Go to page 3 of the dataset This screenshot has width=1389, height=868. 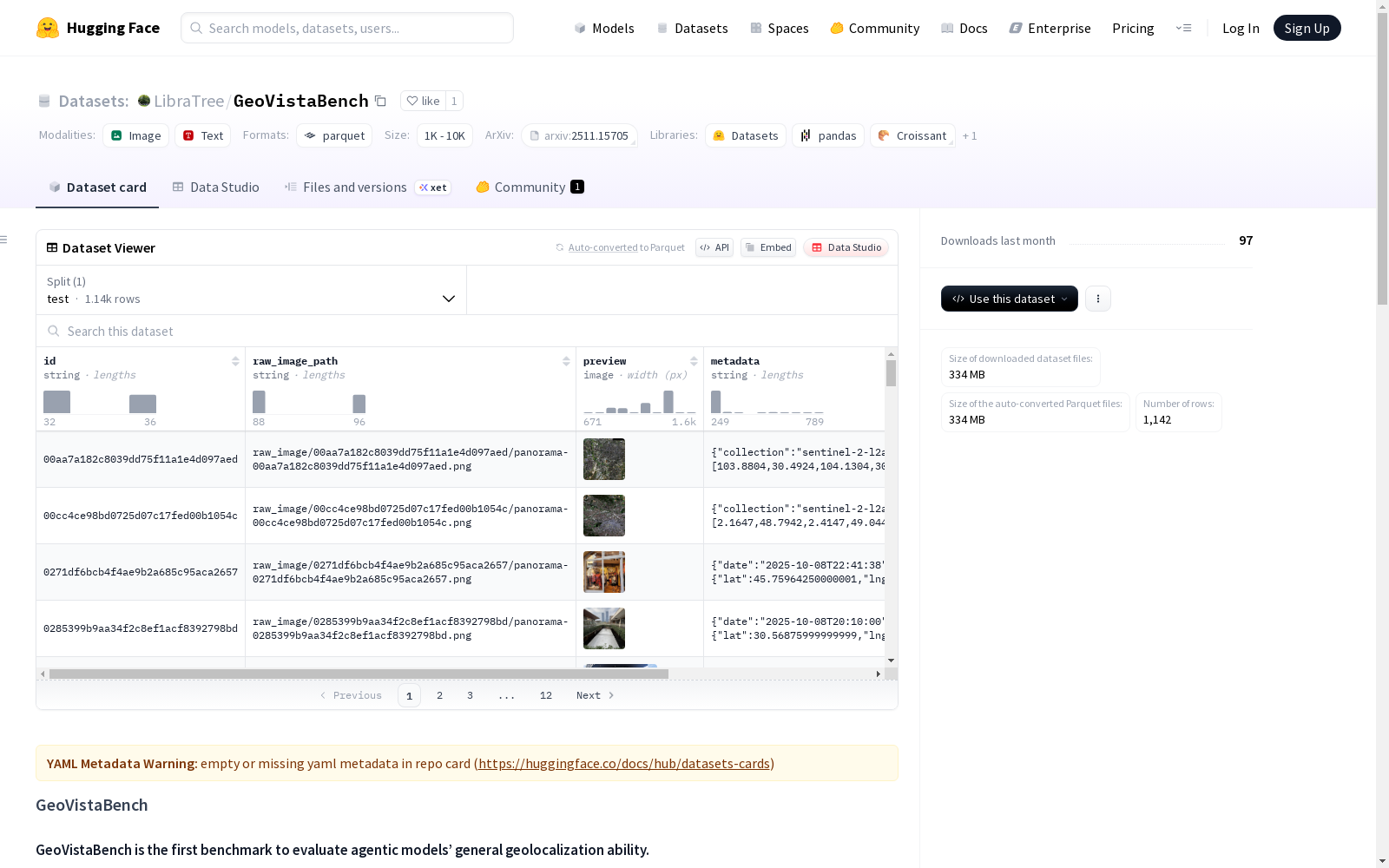470,695
